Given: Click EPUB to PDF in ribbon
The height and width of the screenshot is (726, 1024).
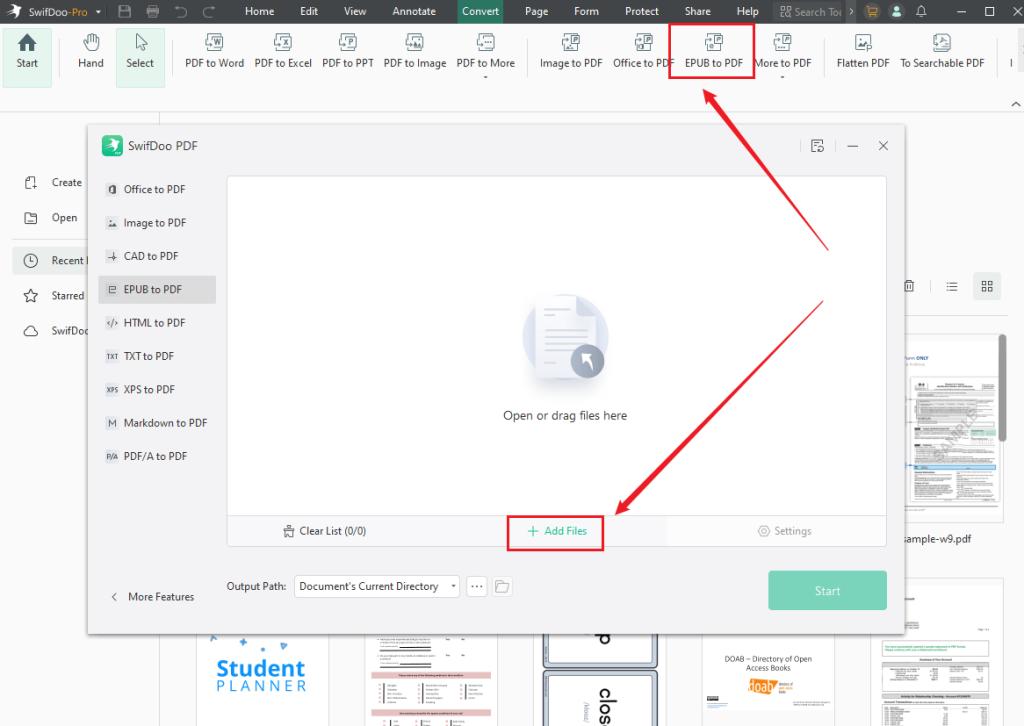Looking at the screenshot, I should pyautogui.click(x=713, y=52).
